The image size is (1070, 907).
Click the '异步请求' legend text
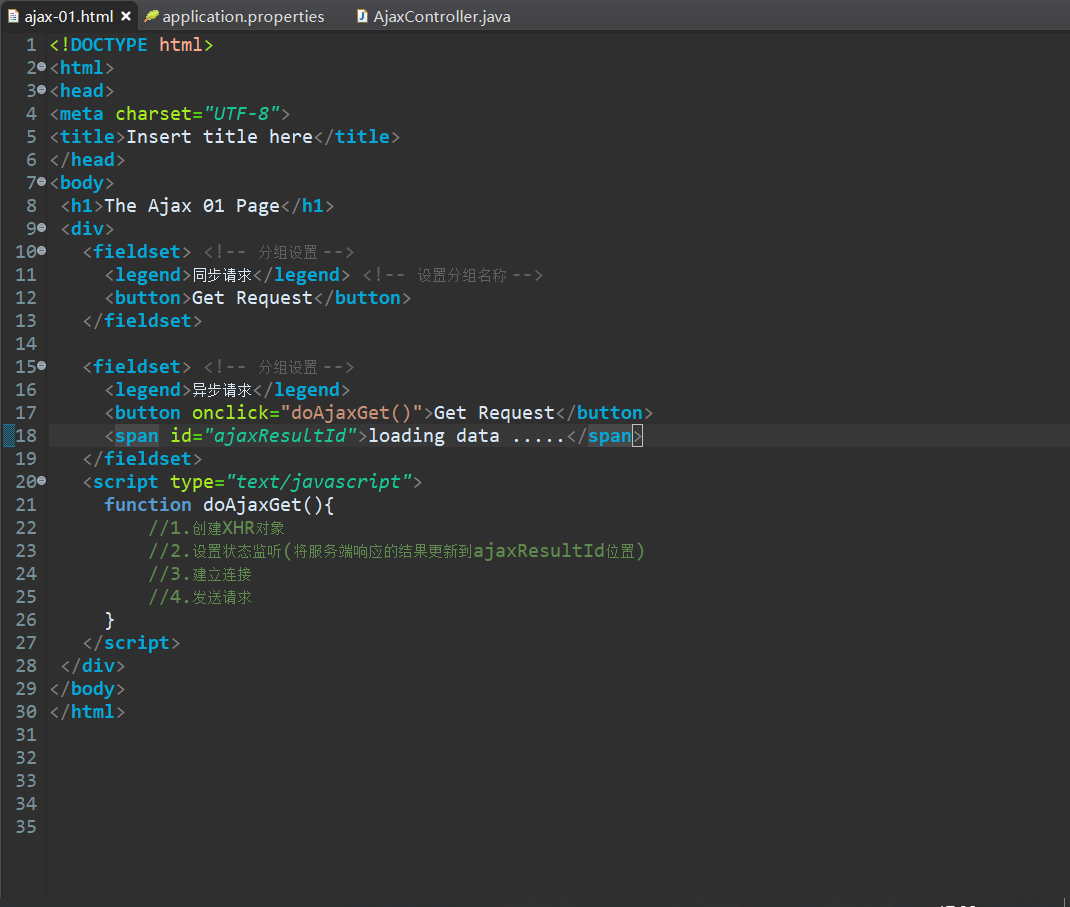[x=222, y=390]
